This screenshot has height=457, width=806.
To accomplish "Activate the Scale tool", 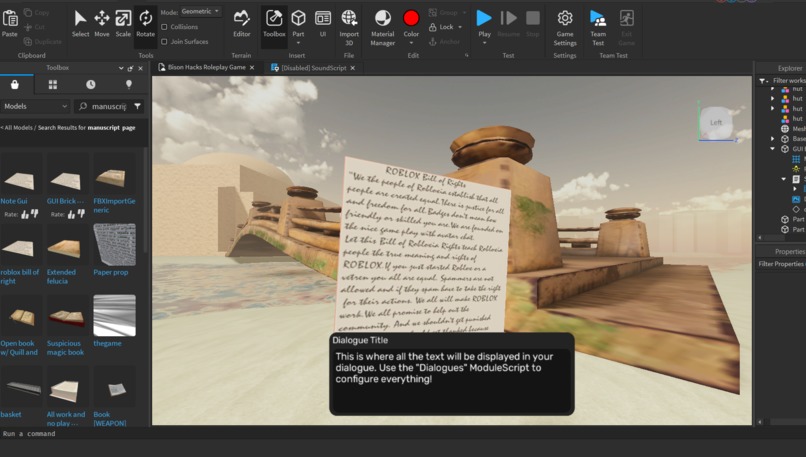I will tap(123, 24).
